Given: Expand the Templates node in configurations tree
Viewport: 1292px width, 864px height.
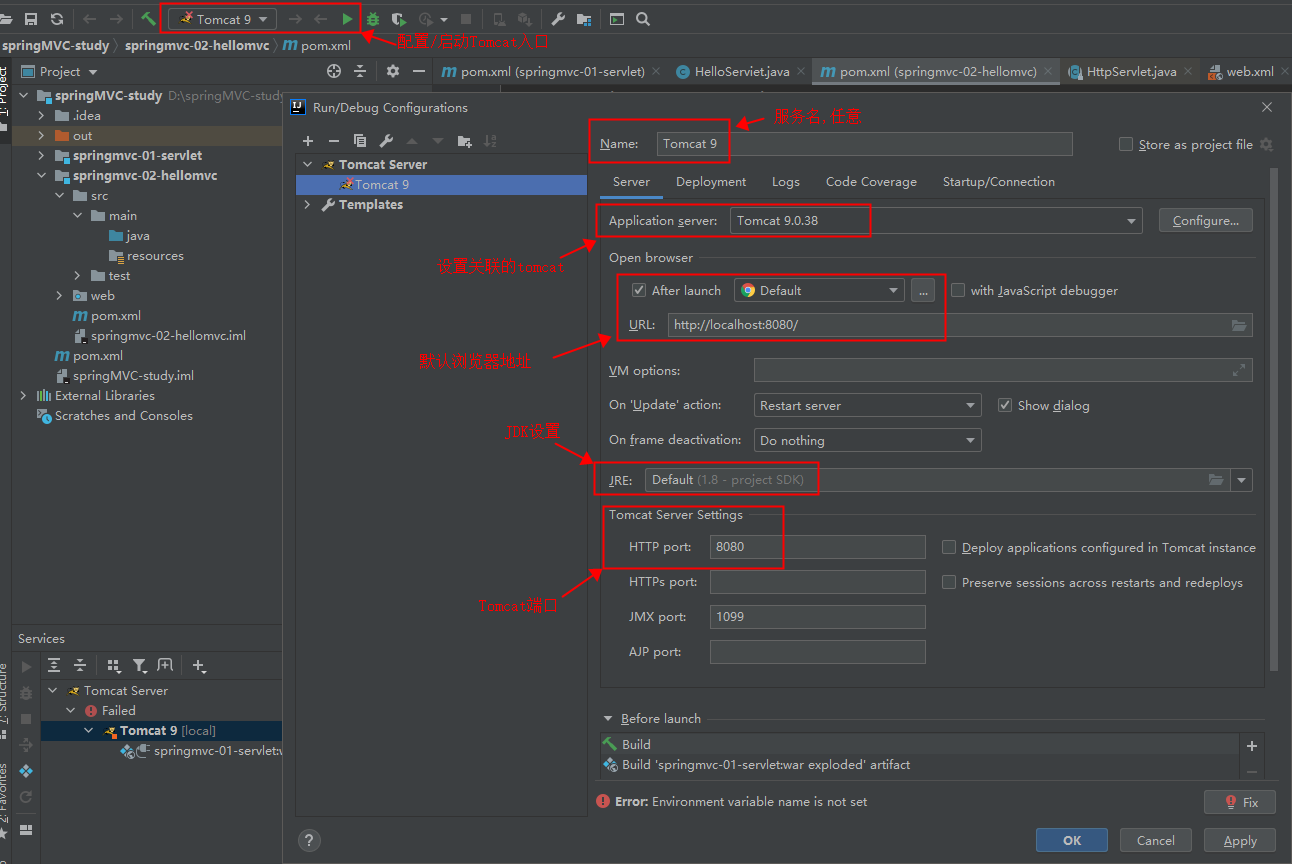Looking at the screenshot, I should click(308, 205).
